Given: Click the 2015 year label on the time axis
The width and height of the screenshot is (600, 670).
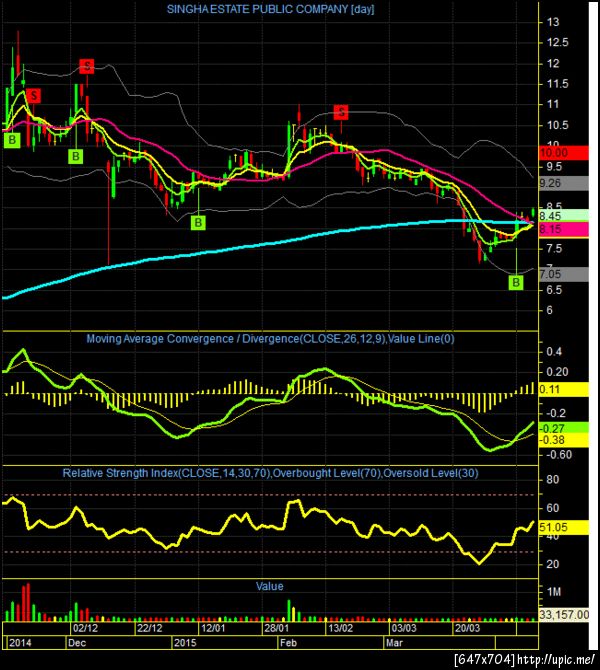Looking at the screenshot, I should [x=185, y=643].
